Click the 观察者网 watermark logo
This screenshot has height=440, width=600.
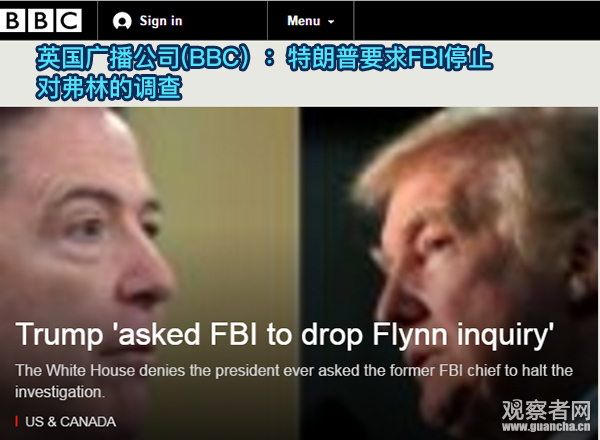pyautogui.click(x=546, y=410)
